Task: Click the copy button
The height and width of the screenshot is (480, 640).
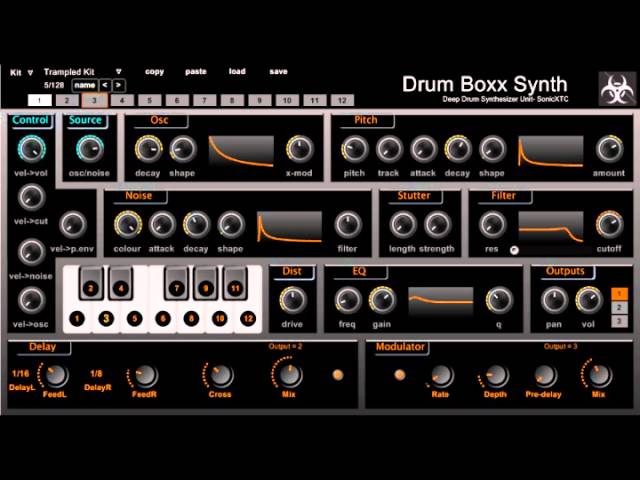Action: click(x=154, y=71)
